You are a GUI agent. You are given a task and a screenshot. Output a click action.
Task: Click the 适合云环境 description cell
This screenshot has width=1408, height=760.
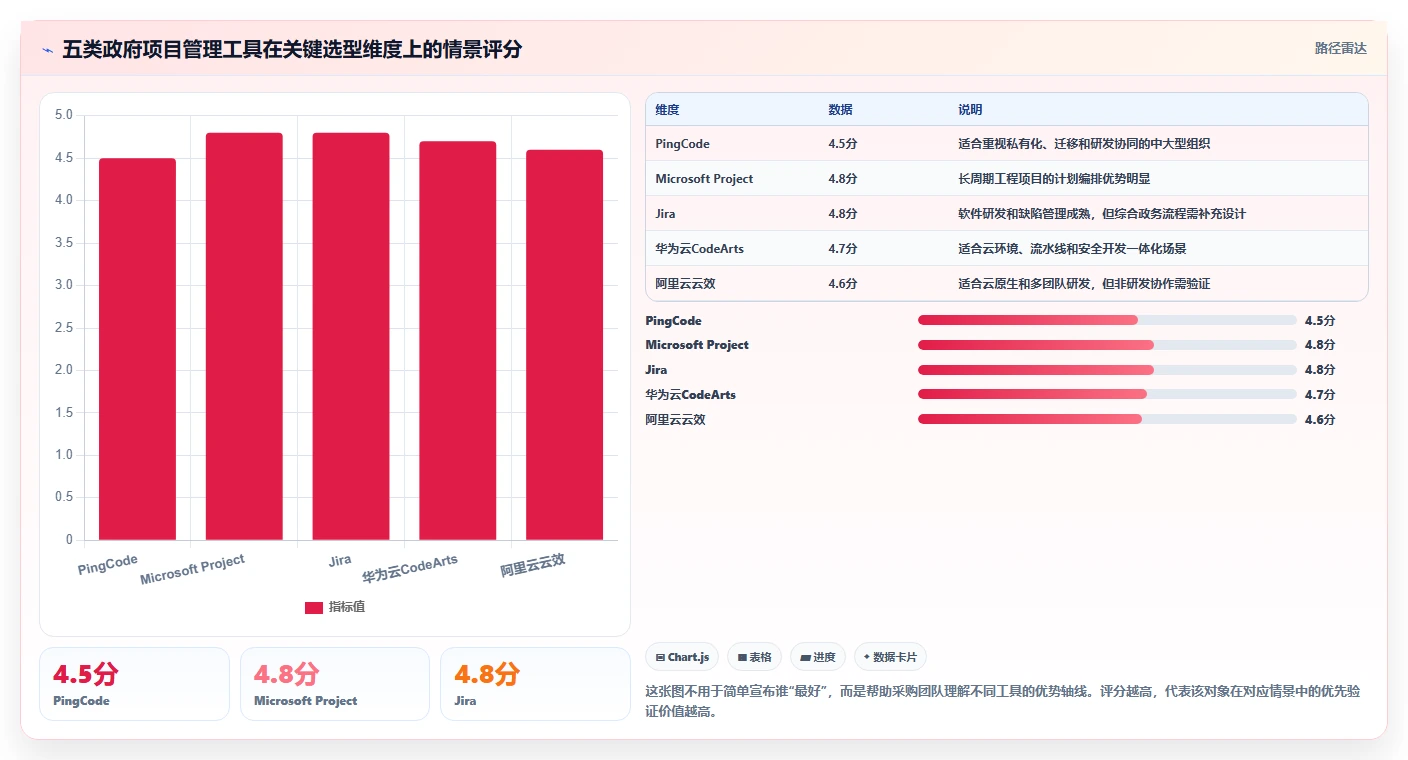pos(1072,249)
